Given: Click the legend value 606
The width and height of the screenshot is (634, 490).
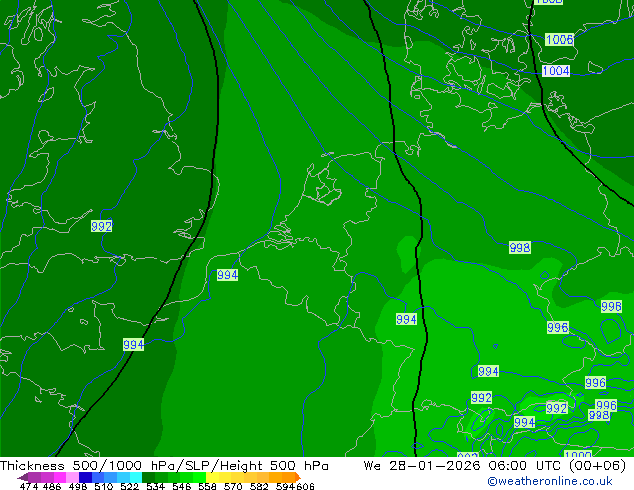Looking at the screenshot, I should tap(305, 486).
